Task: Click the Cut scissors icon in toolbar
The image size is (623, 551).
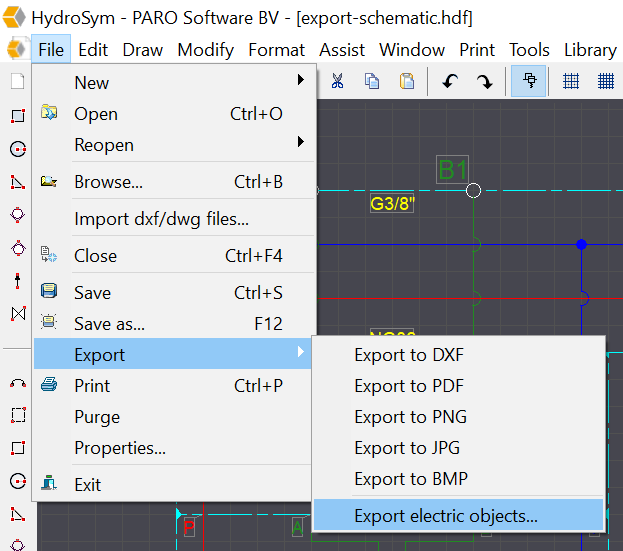Action: click(x=337, y=81)
